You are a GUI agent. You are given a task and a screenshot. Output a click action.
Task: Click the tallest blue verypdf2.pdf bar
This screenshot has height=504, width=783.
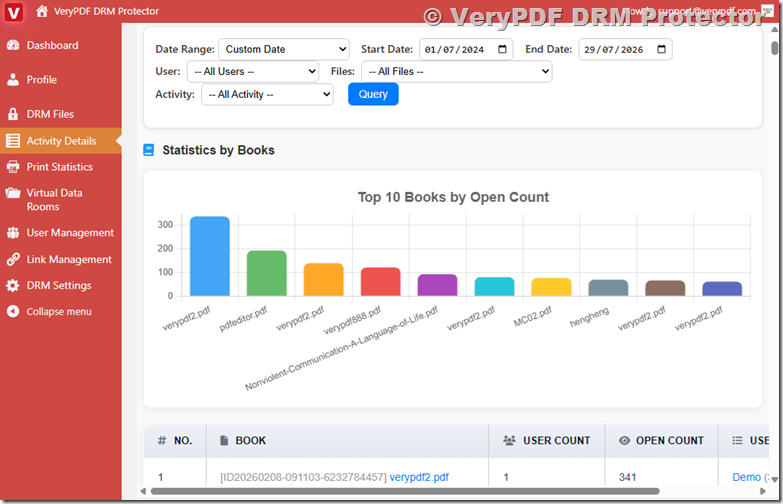[x=210, y=256]
